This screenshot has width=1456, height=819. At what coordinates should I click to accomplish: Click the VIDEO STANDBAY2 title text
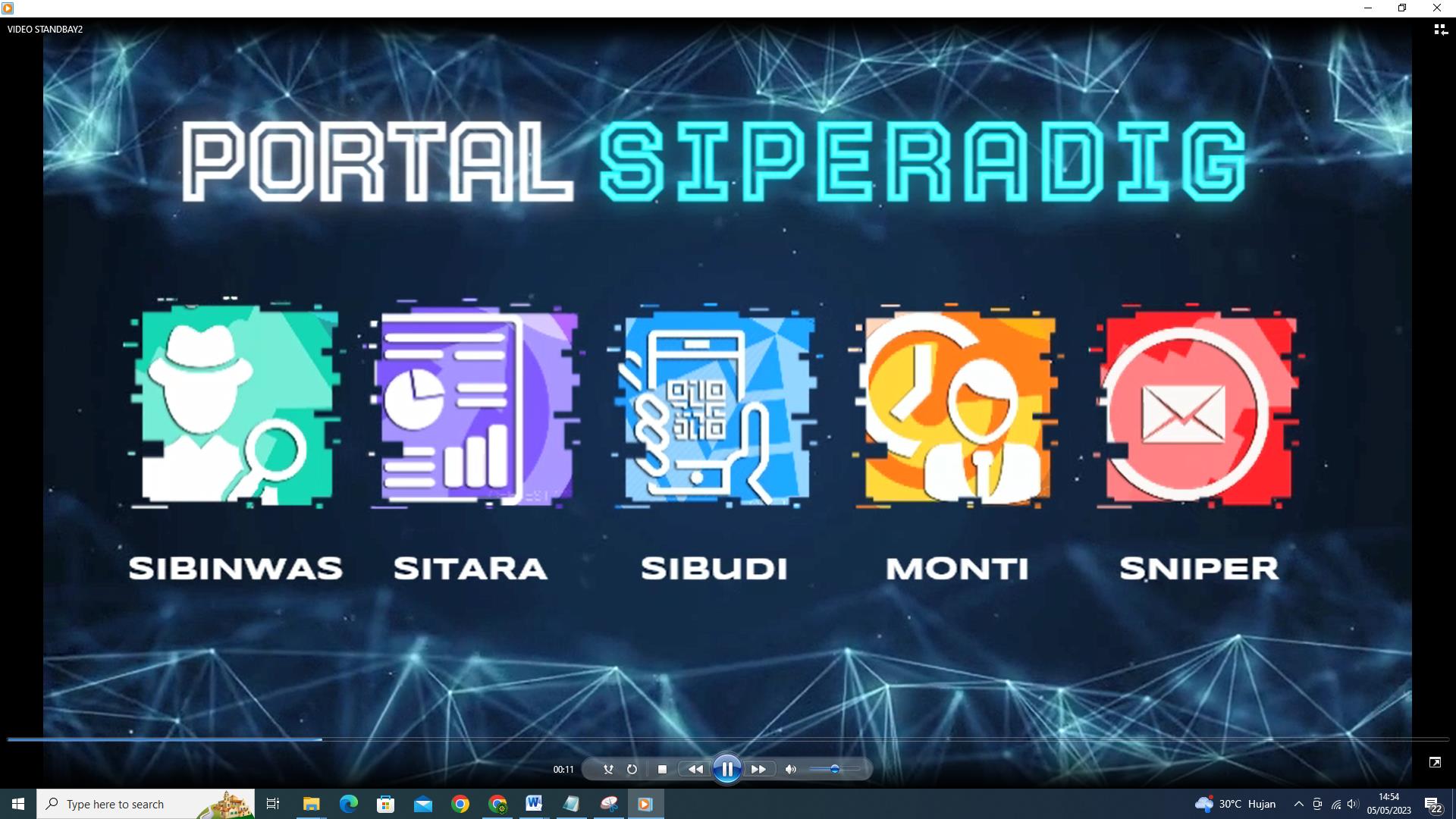click(x=45, y=30)
